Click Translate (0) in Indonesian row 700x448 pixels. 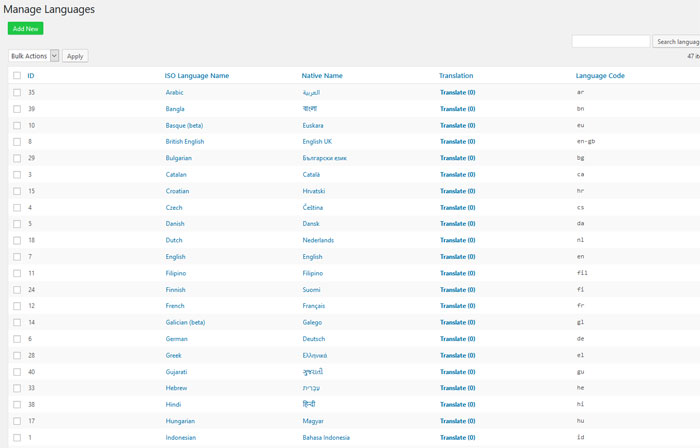pyautogui.click(x=458, y=437)
